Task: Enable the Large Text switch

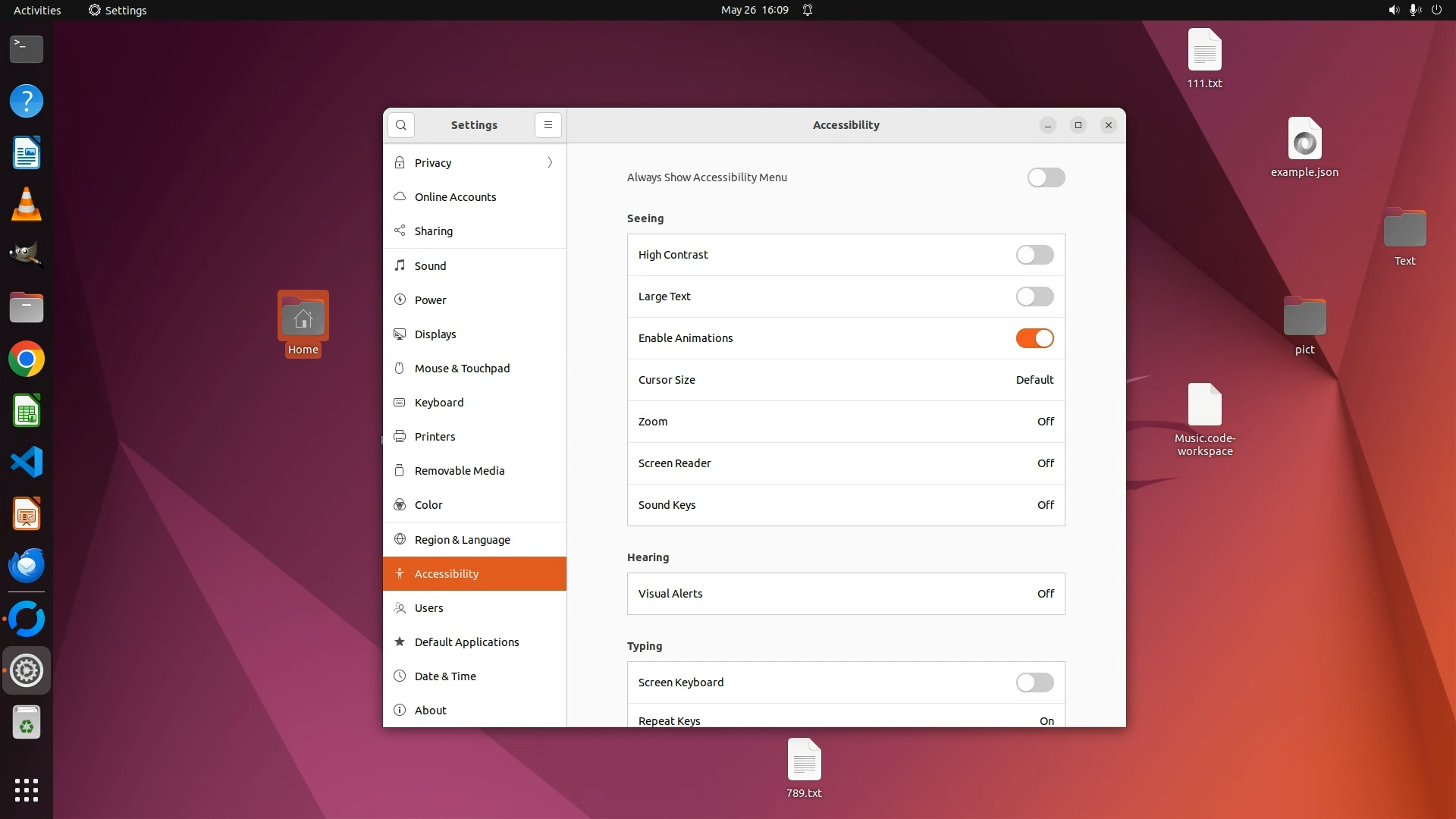Action: click(x=1034, y=297)
